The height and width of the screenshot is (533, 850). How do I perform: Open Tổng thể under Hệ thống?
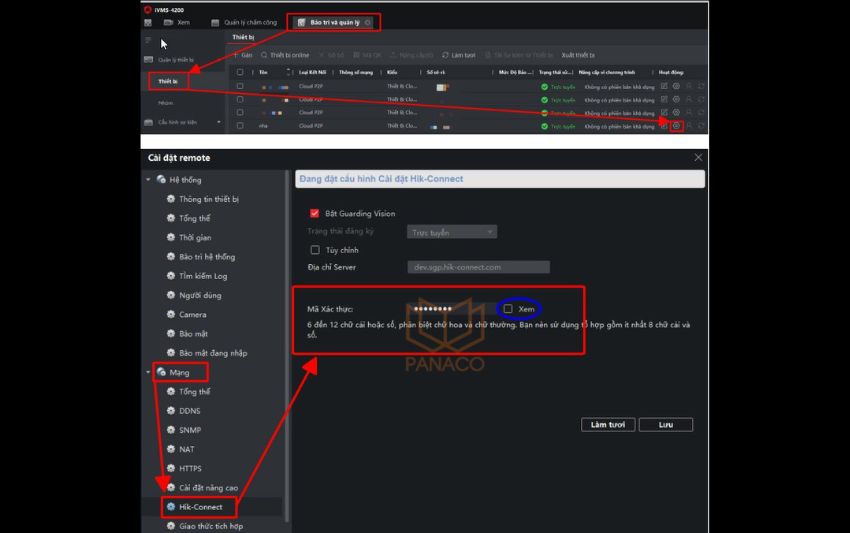pos(188,218)
